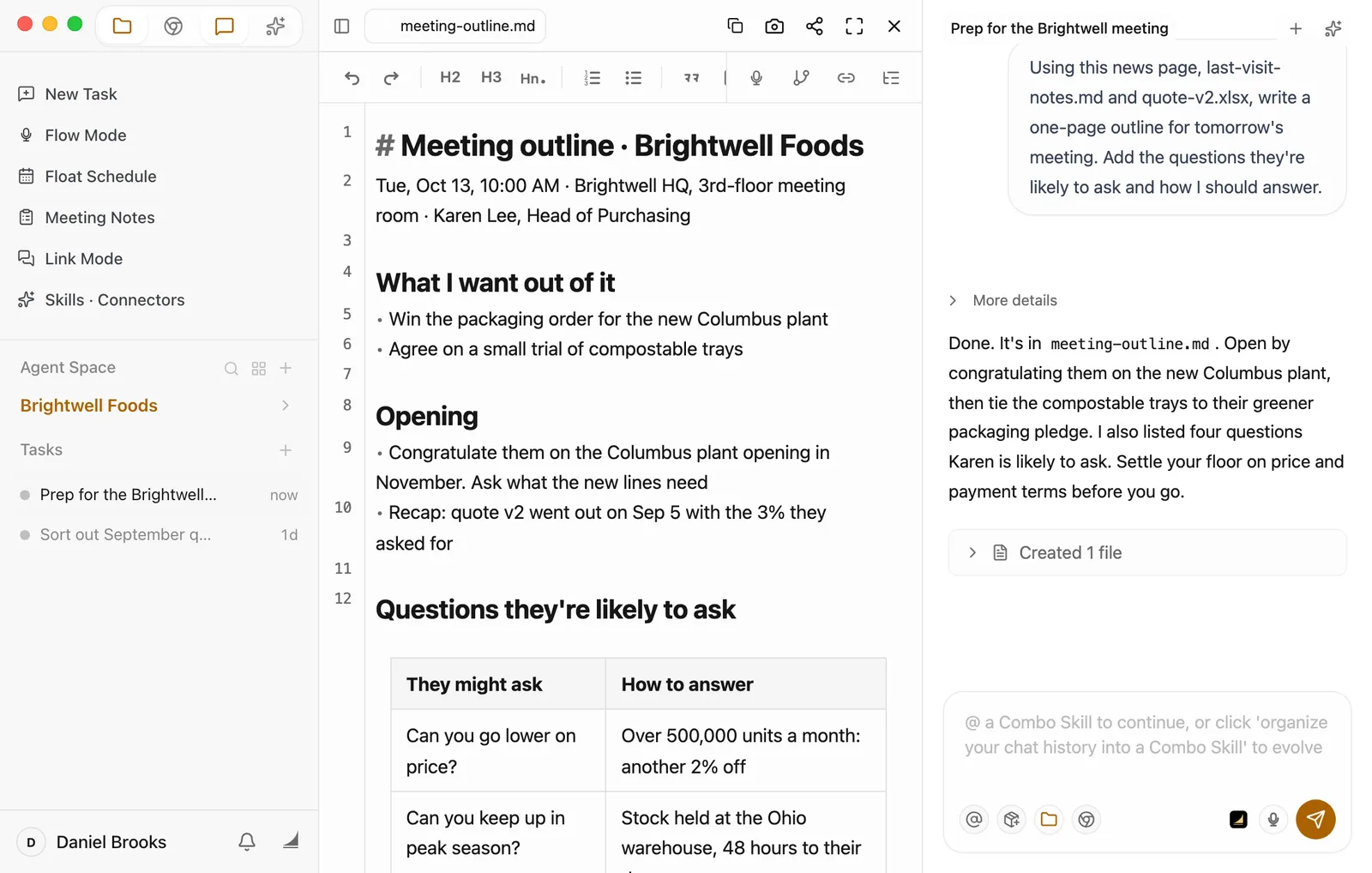Screen dimensions: 1372x873
Task: Redo the last edit
Action: click(391, 78)
